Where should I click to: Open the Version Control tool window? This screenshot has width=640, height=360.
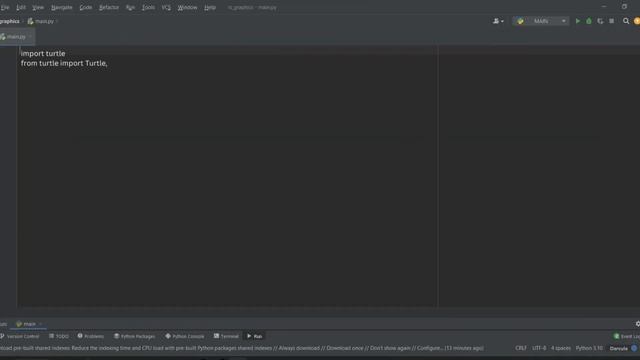[x=20, y=336]
